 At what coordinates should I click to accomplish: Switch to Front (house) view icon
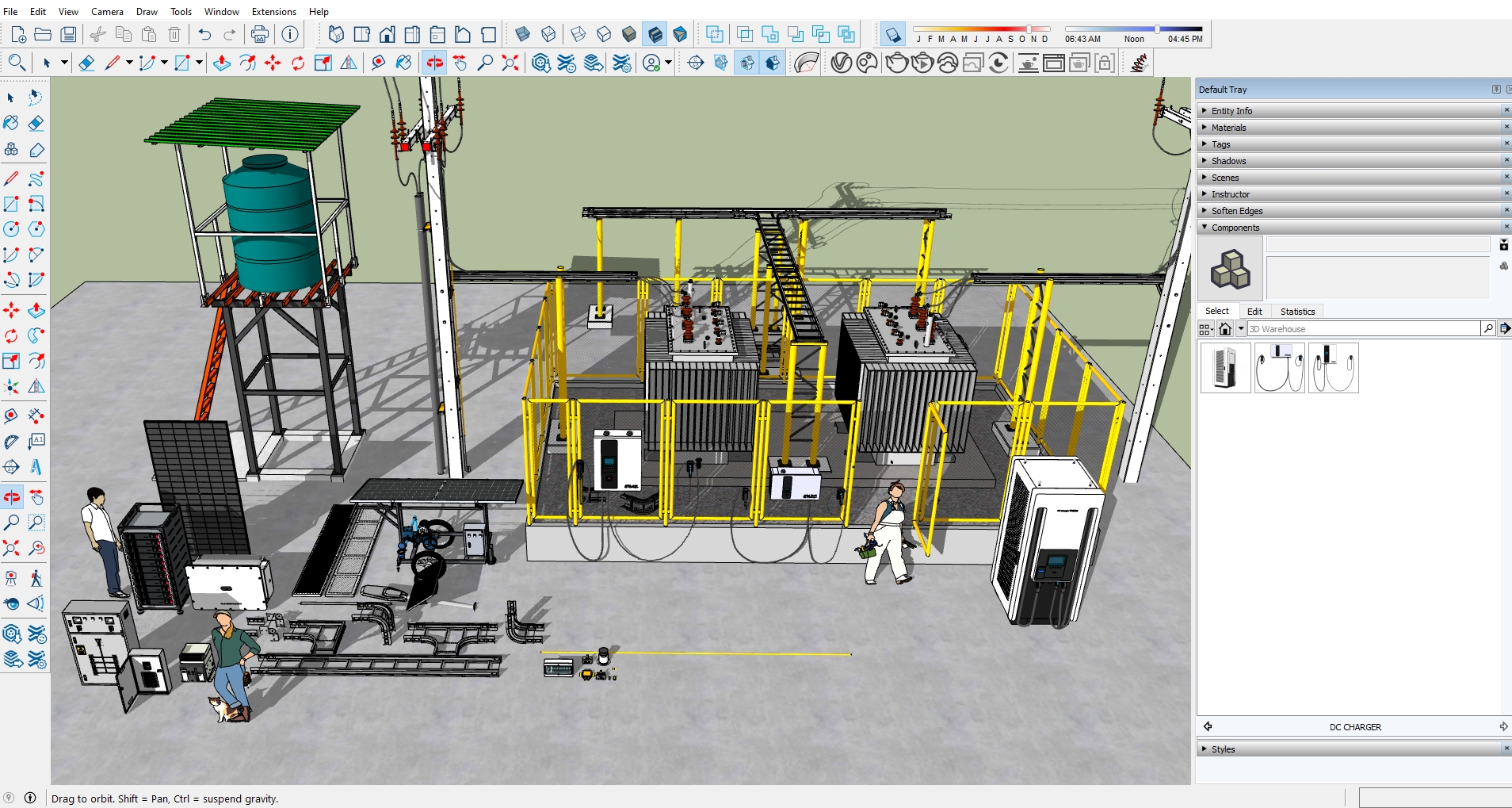coord(387,34)
